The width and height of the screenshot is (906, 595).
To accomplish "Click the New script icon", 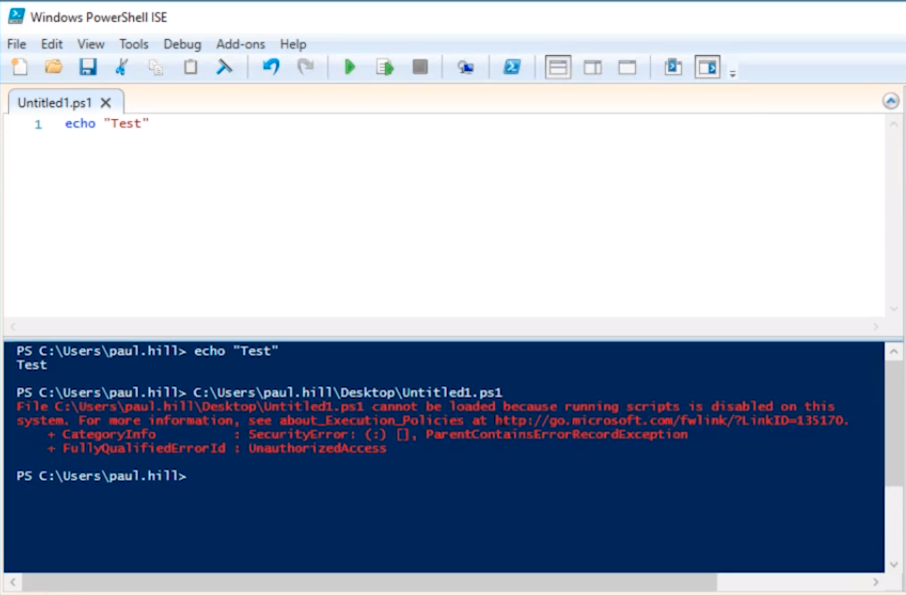I will [20, 67].
